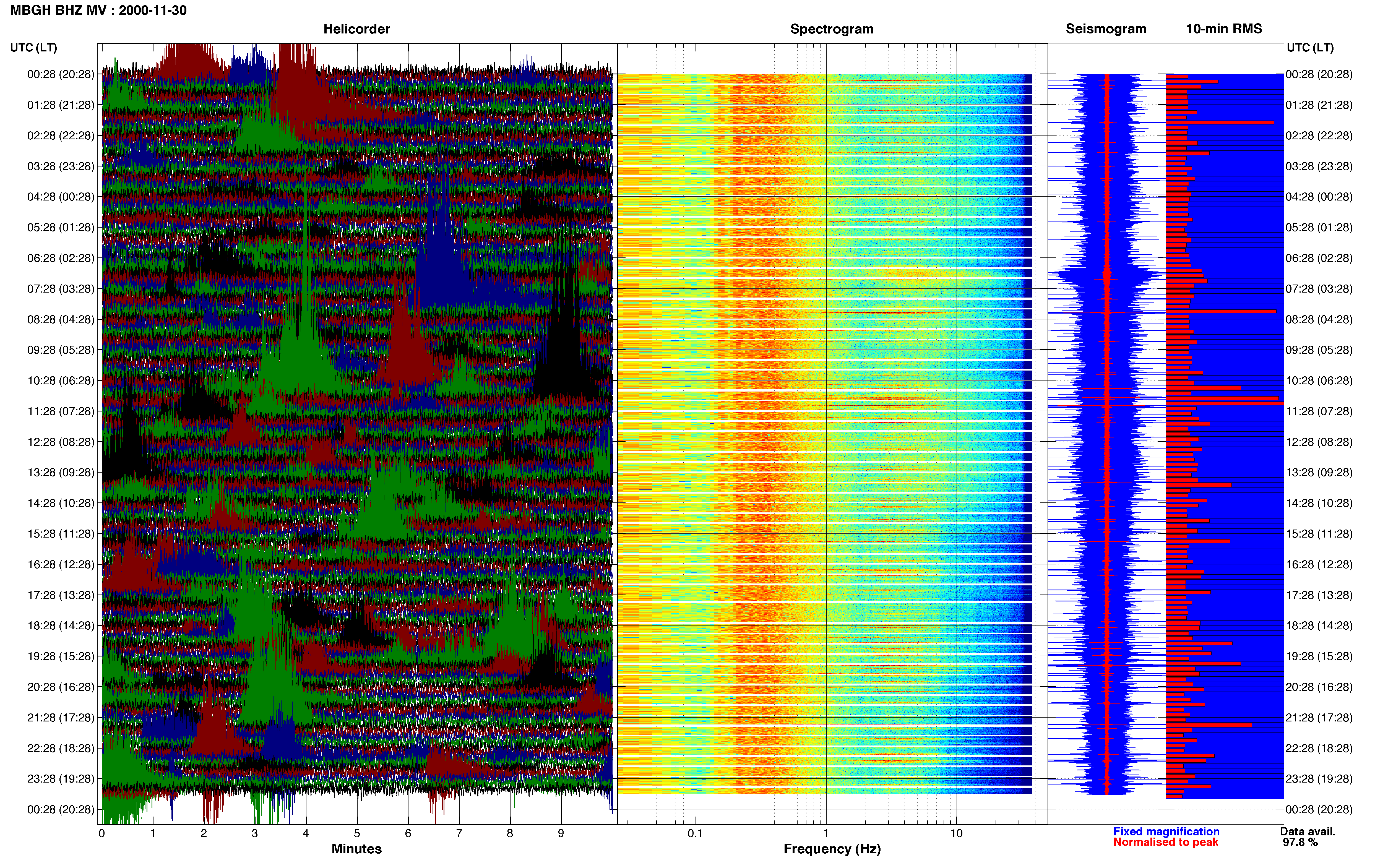
Task: Click tick '3' on the Minutes axis
Action: point(255,833)
